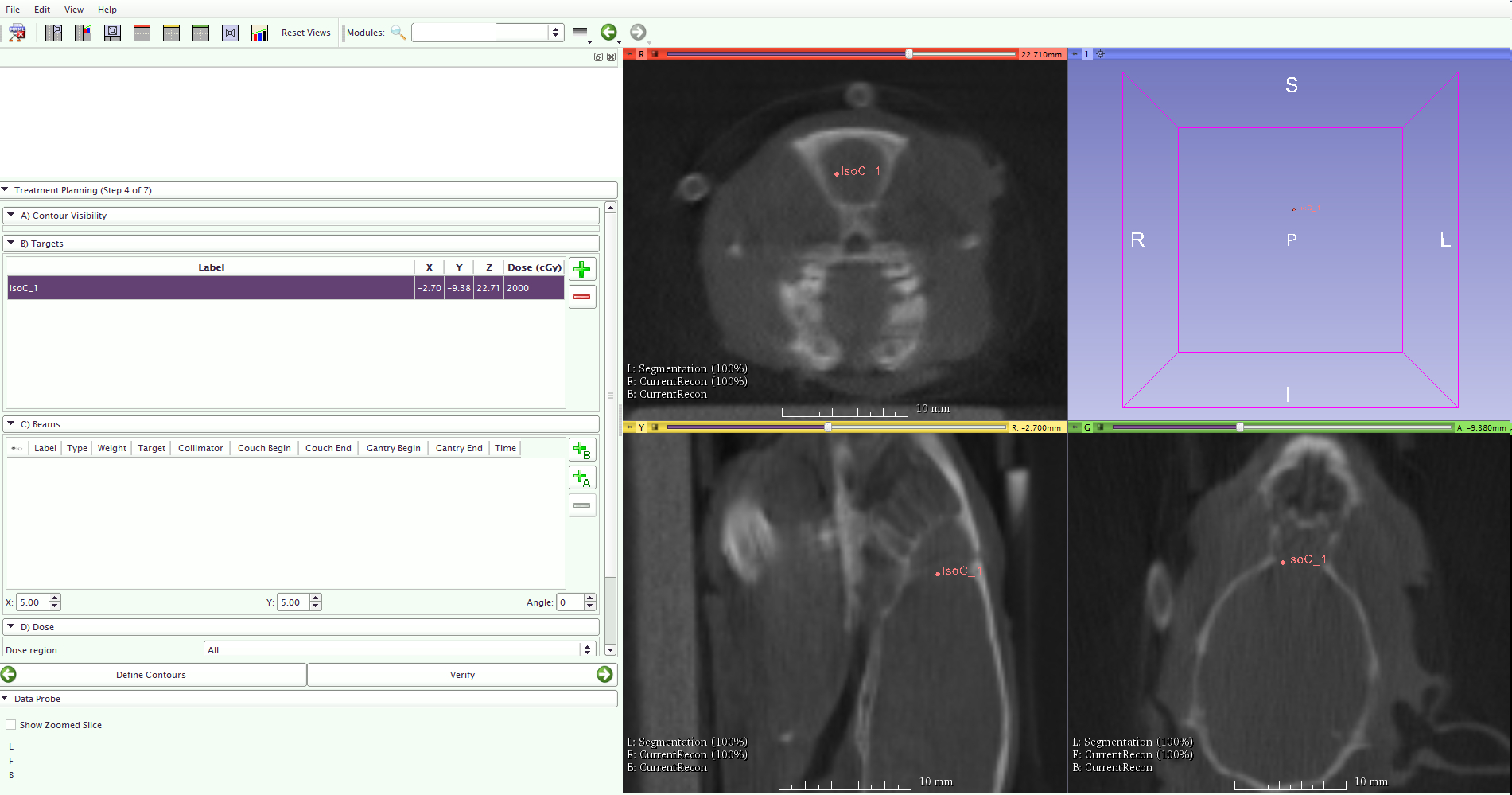This screenshot has width=1512, height=795.
Task: Remove the selected target with red minus
Action: click(582, 297)
